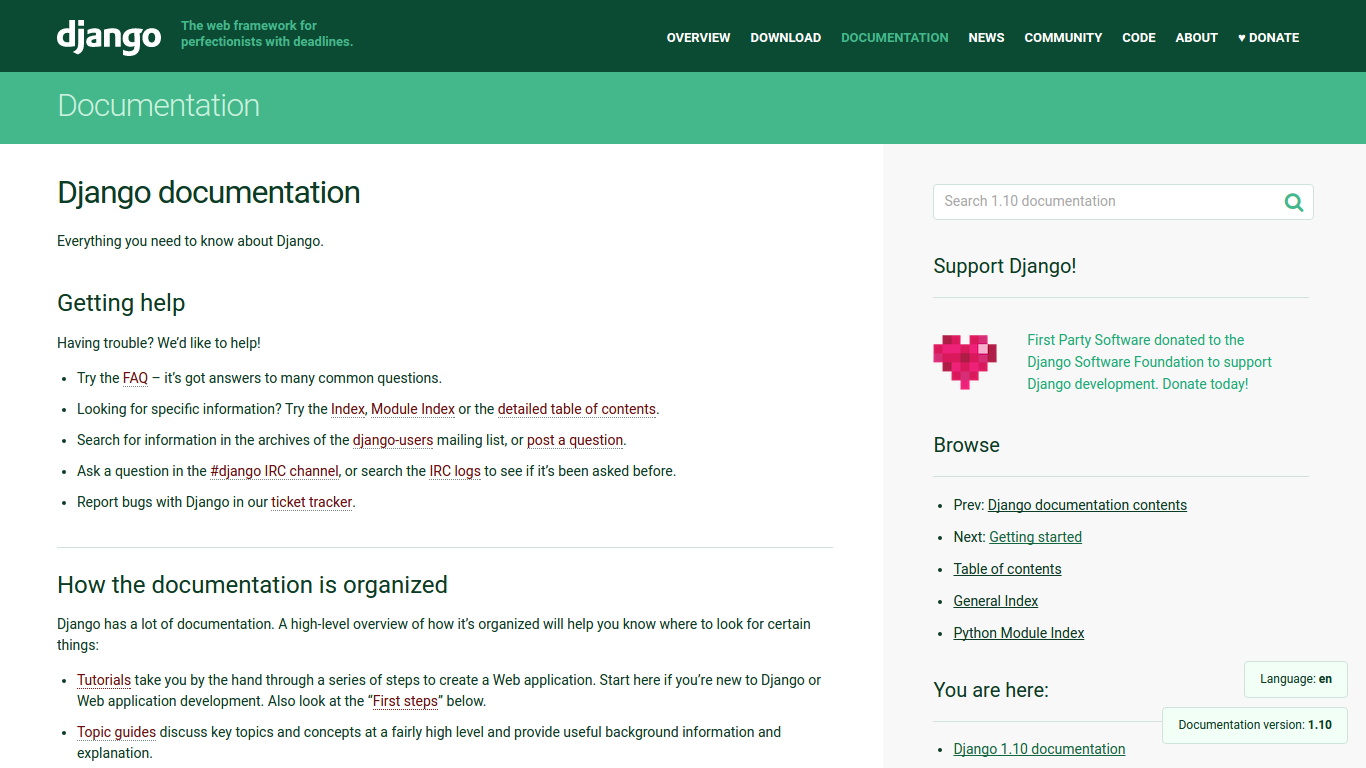Open the detailed table of contents
This screenshot has width=1366, height=768.
coord(577,409)
